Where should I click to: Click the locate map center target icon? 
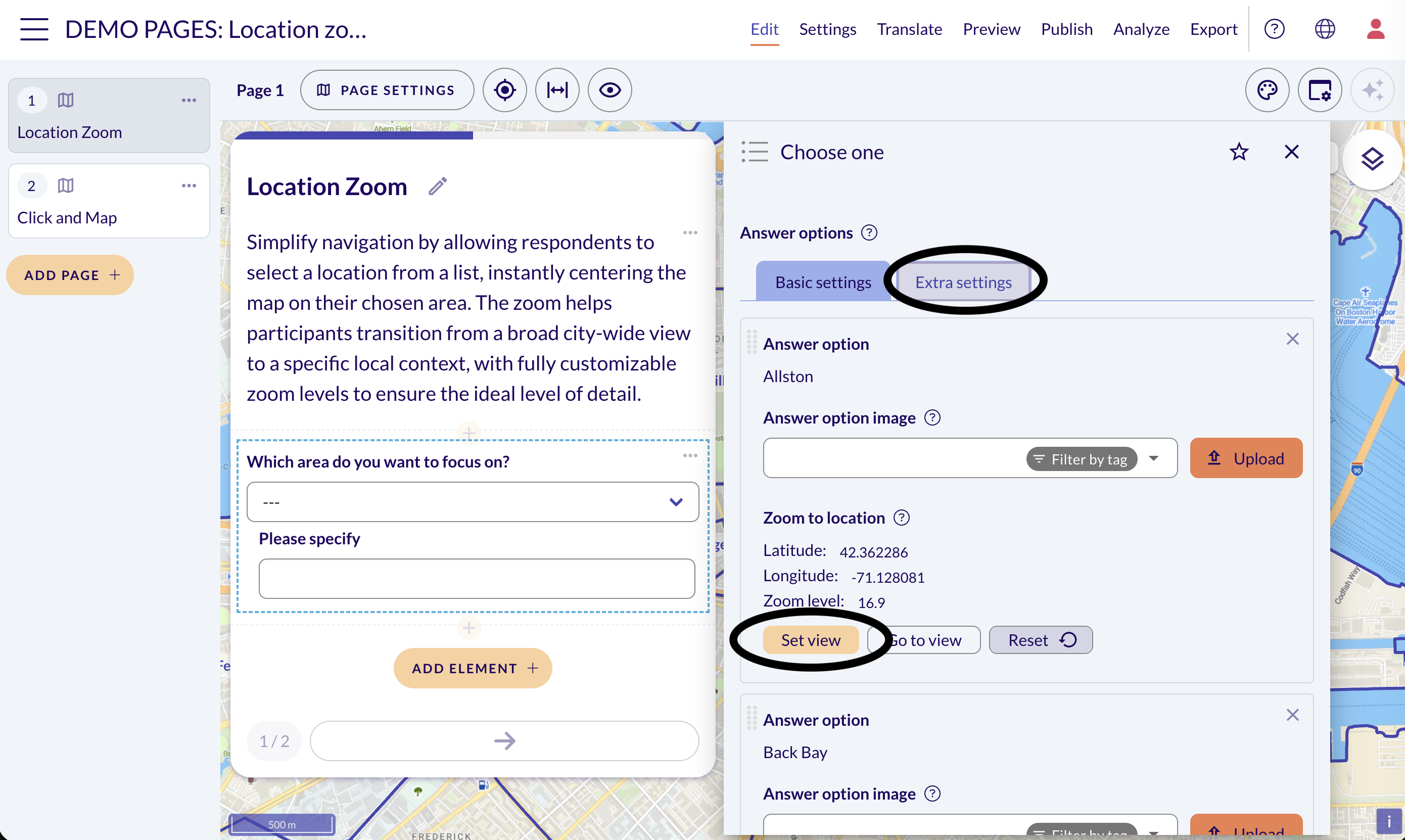click(x=505, y=90)
